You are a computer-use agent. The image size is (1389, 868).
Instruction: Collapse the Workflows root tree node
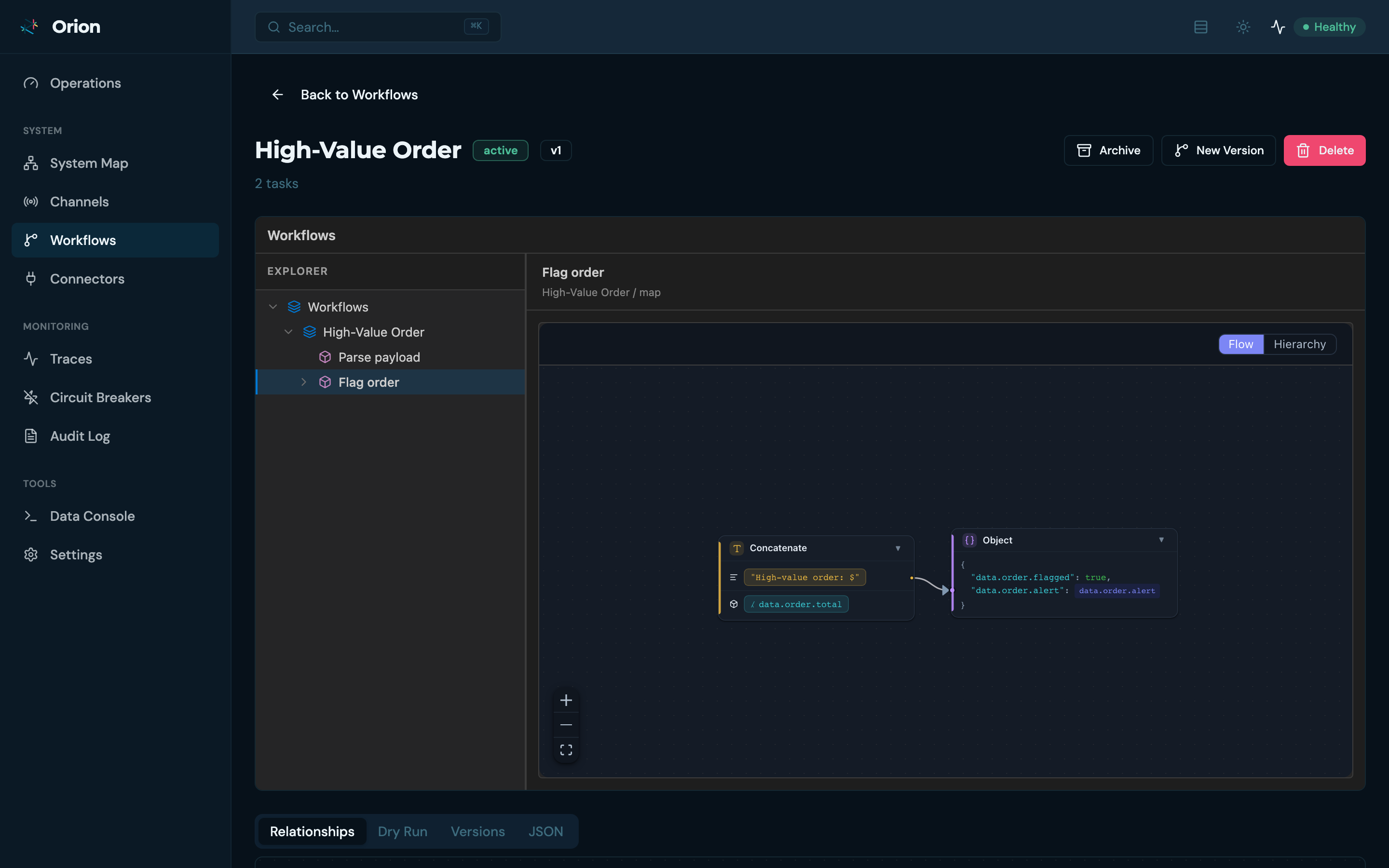click(273, 307)
